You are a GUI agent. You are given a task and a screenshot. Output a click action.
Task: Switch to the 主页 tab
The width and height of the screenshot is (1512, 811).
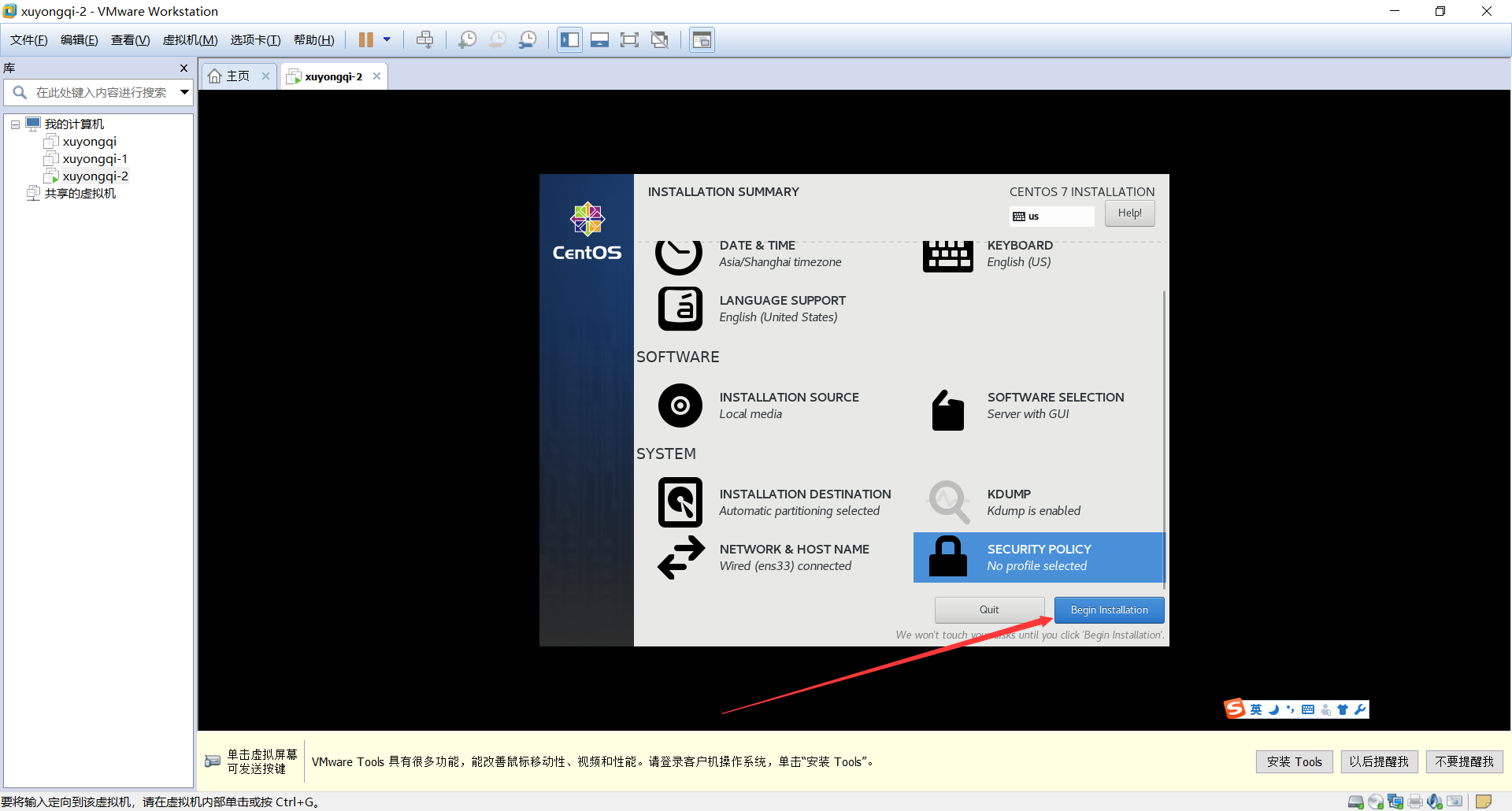pos(238,76)
